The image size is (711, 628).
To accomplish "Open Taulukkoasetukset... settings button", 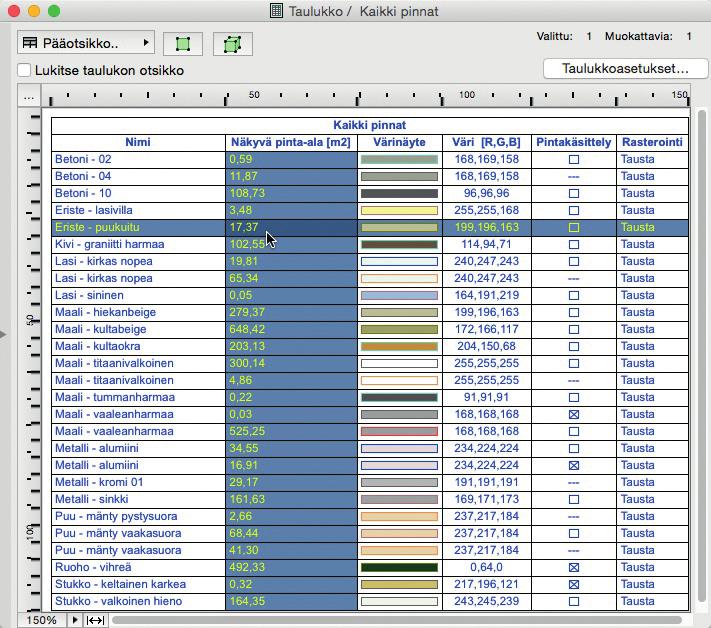I will coord(625,68).
